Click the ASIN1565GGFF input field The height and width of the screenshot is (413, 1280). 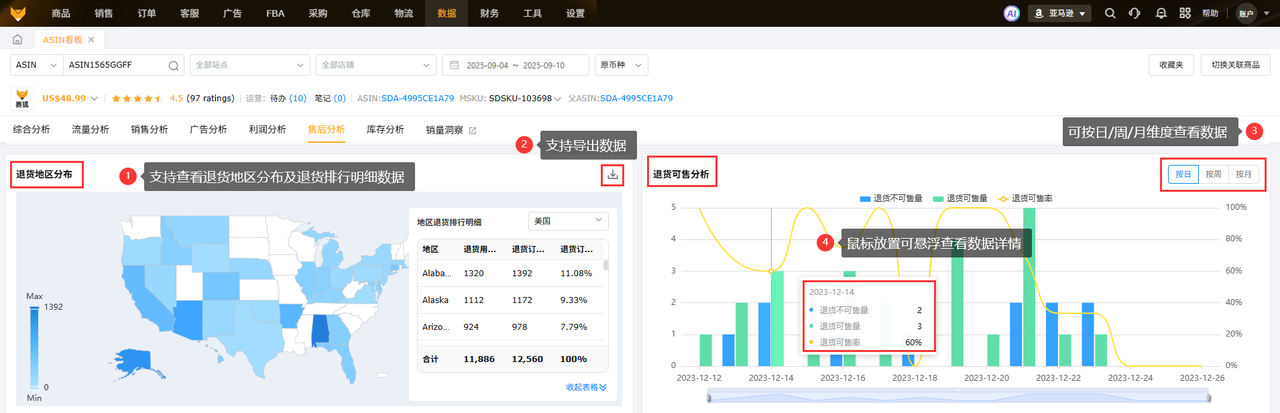(x=115, y=65)
